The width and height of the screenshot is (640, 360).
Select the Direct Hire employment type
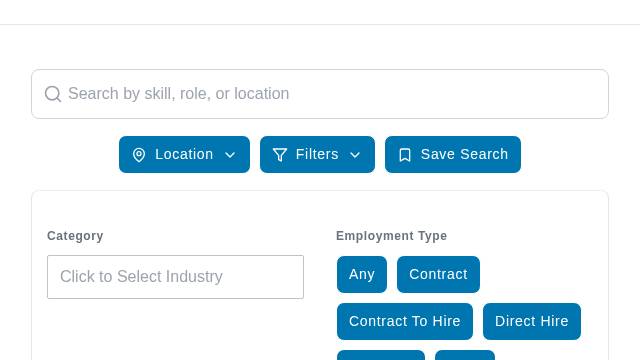click(x=532, y=321)
